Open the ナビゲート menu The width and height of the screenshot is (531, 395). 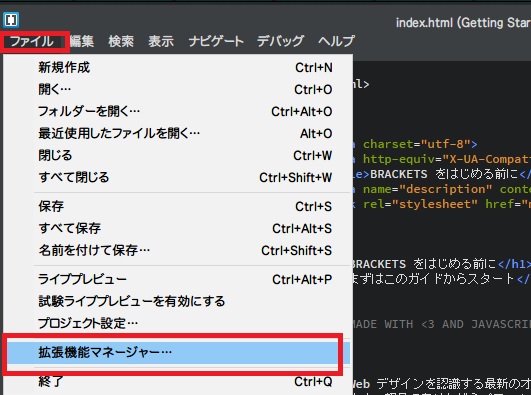[x=216, y=41]
